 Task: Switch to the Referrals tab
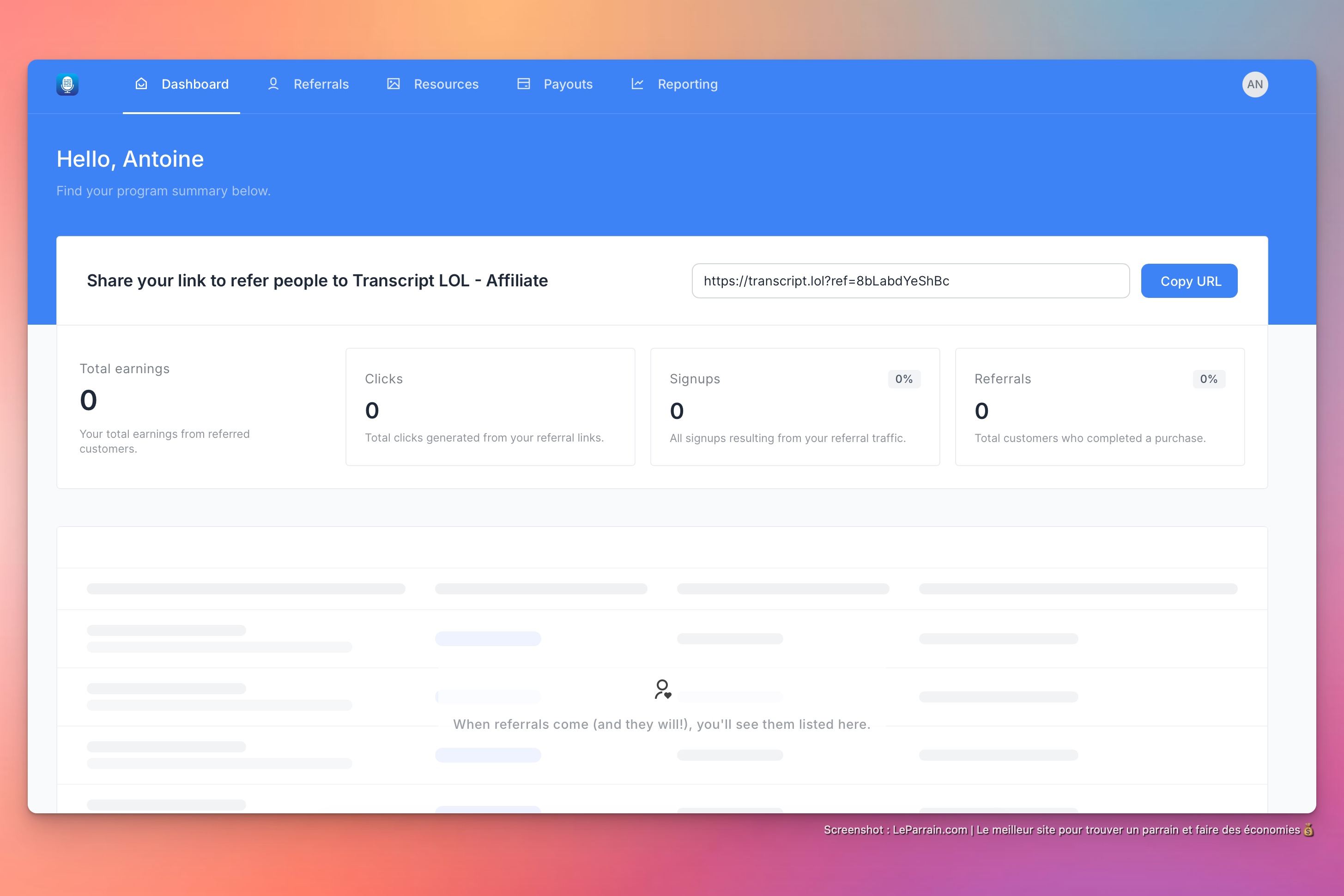pyautogui.click(x=321, y=85)
